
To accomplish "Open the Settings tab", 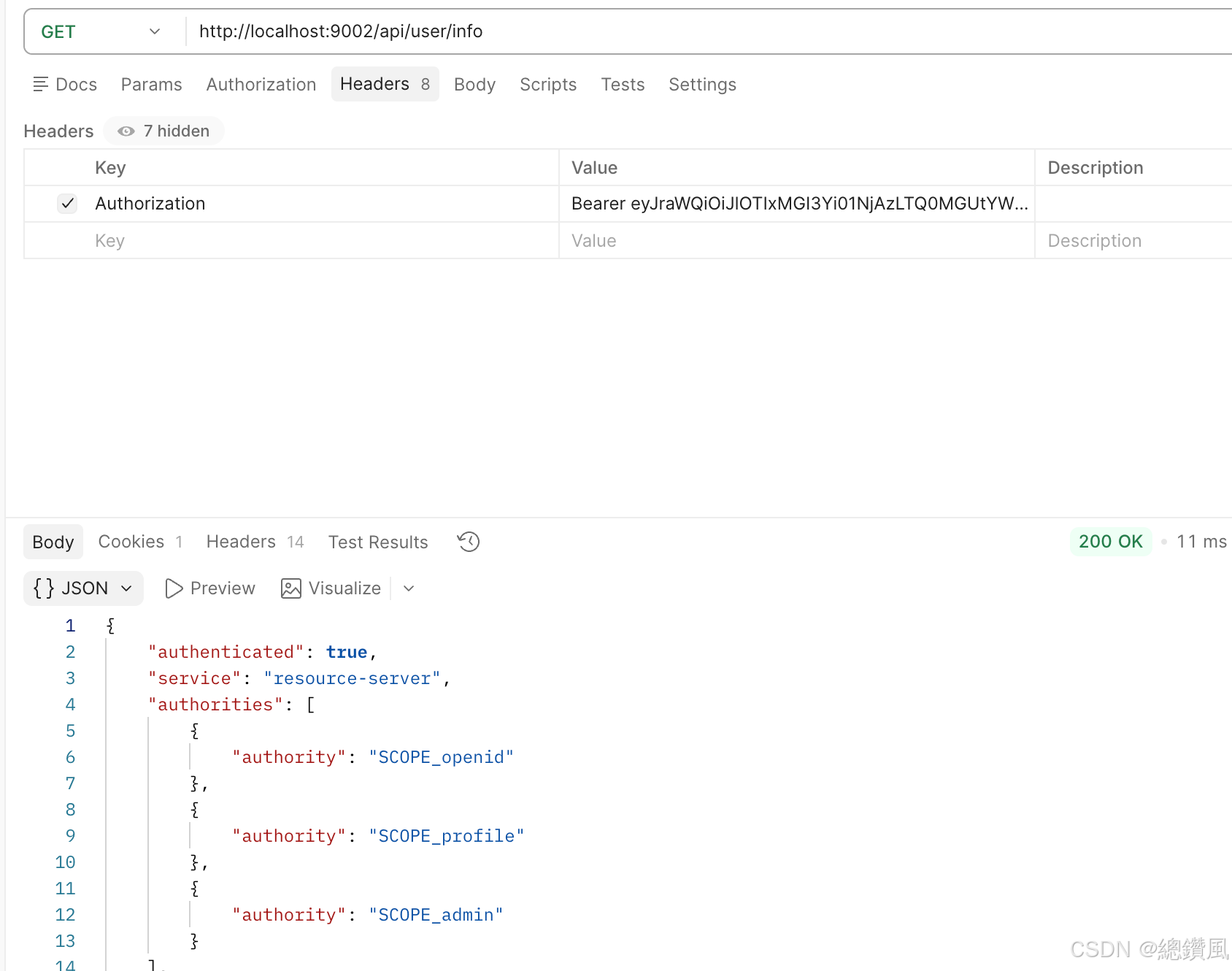I will coord(702,85).
